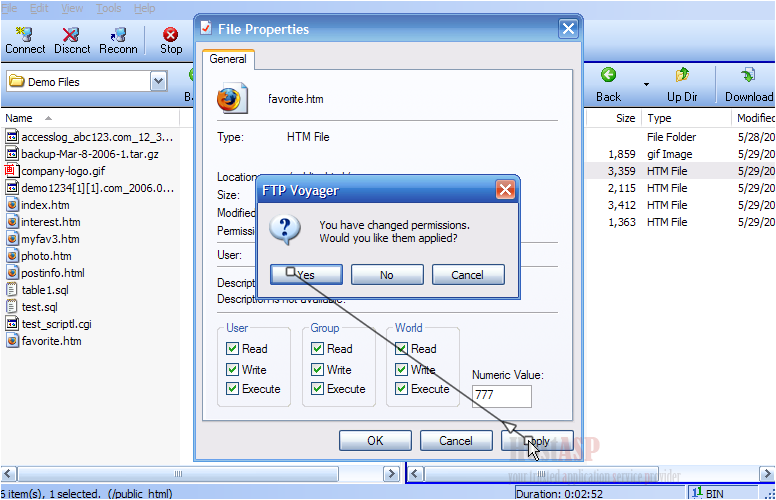Toggle the World Write checkbox
This screenshot has width=776, height=500.
[x=401, y=369]
